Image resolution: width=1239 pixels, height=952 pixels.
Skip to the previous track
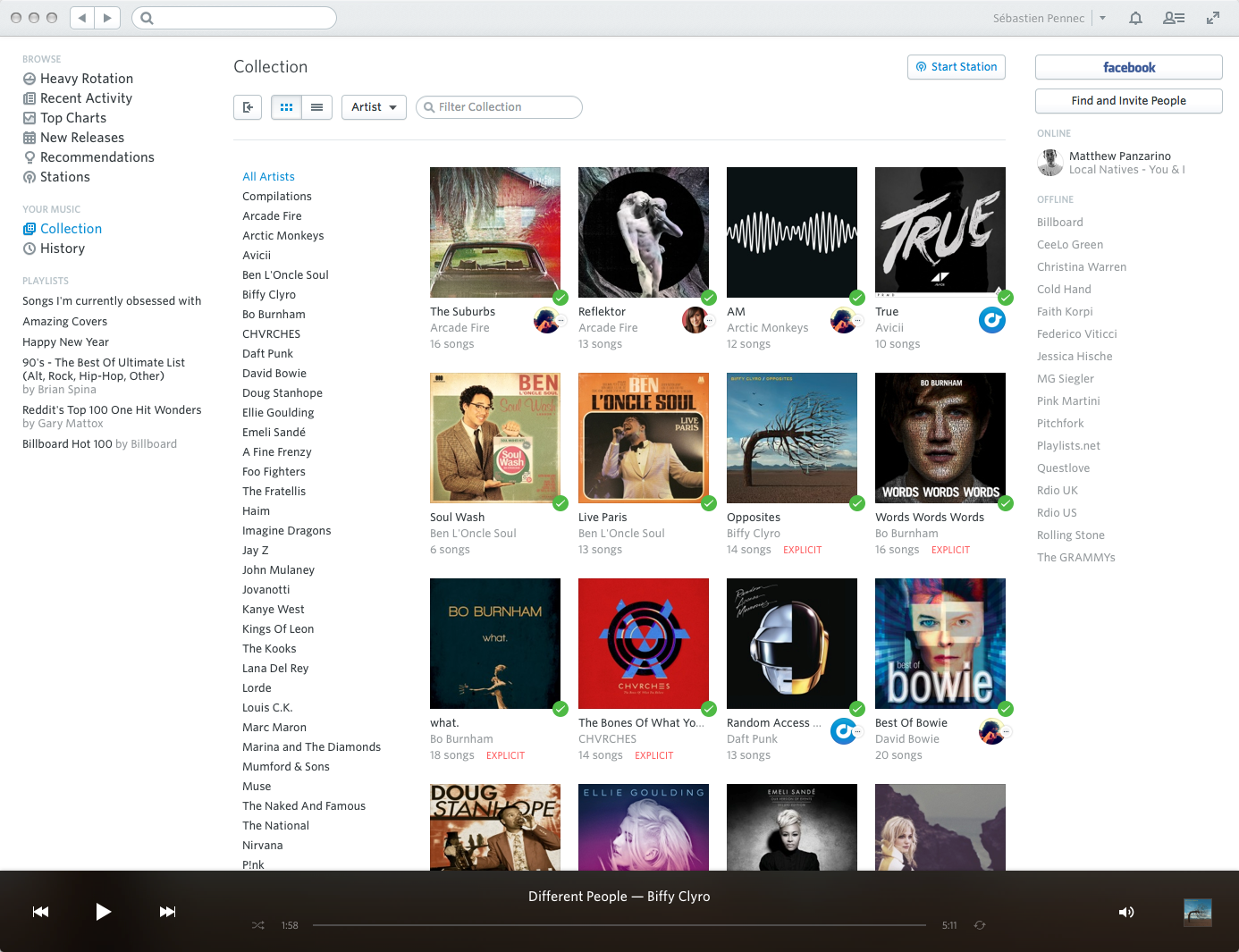point(40,912)
